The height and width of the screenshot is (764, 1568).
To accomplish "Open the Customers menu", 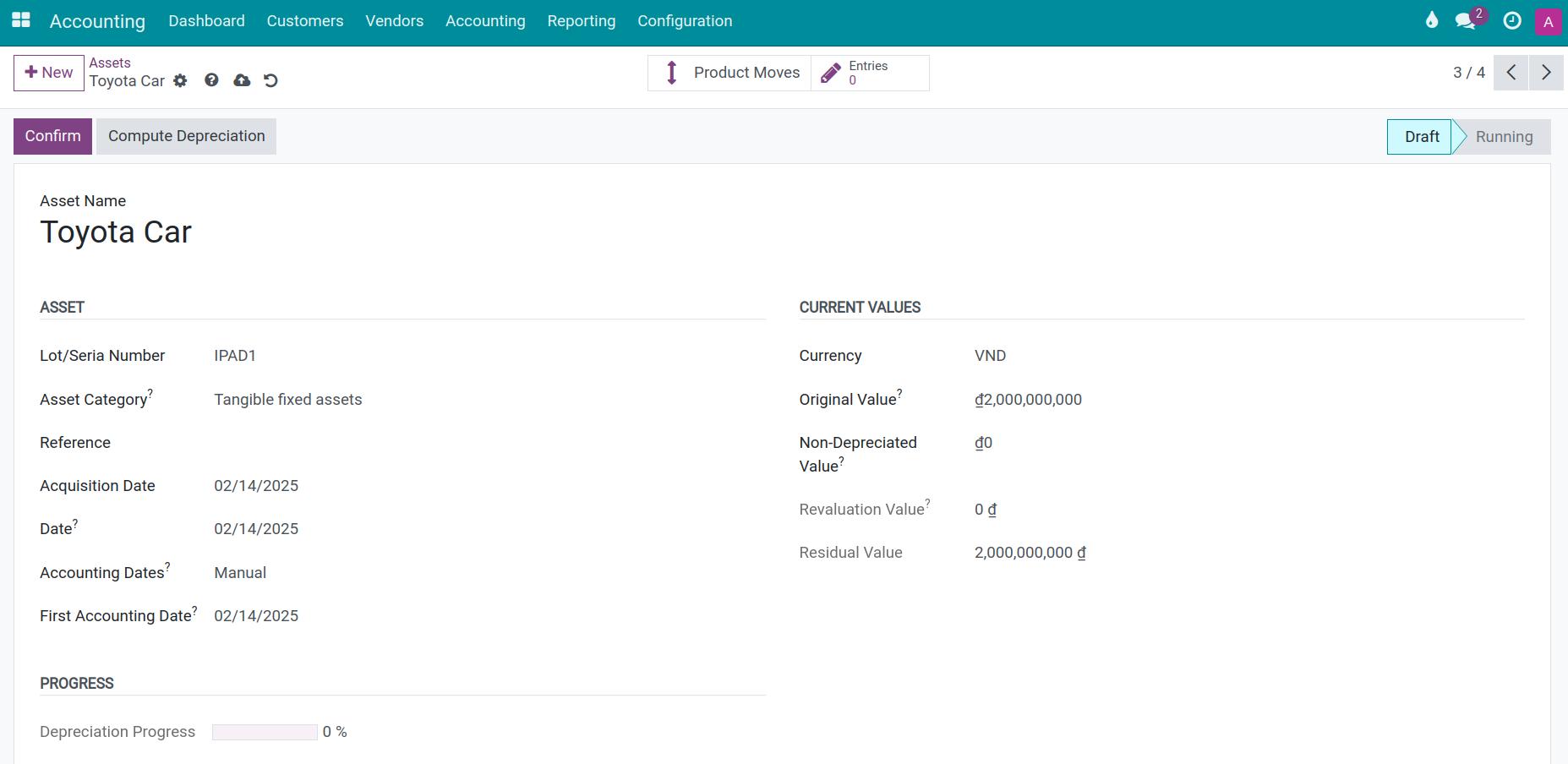I will coord(305,21).
